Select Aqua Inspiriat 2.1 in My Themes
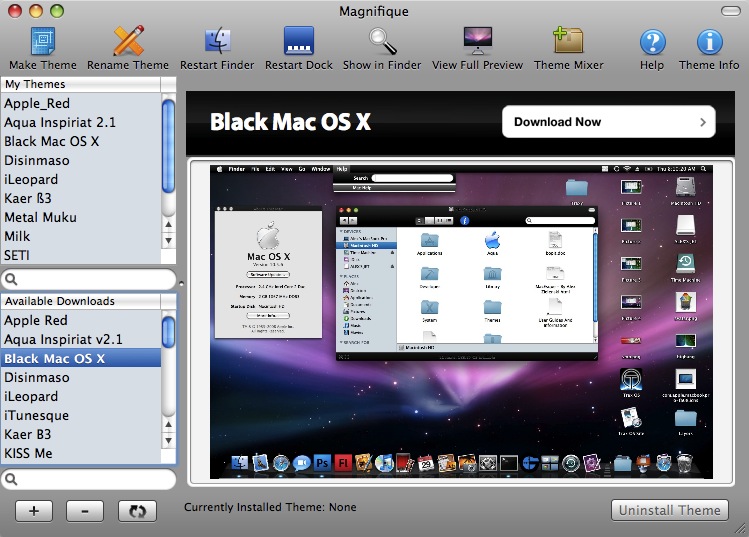Viewport: 749px width, 537px height. [81, 122]
